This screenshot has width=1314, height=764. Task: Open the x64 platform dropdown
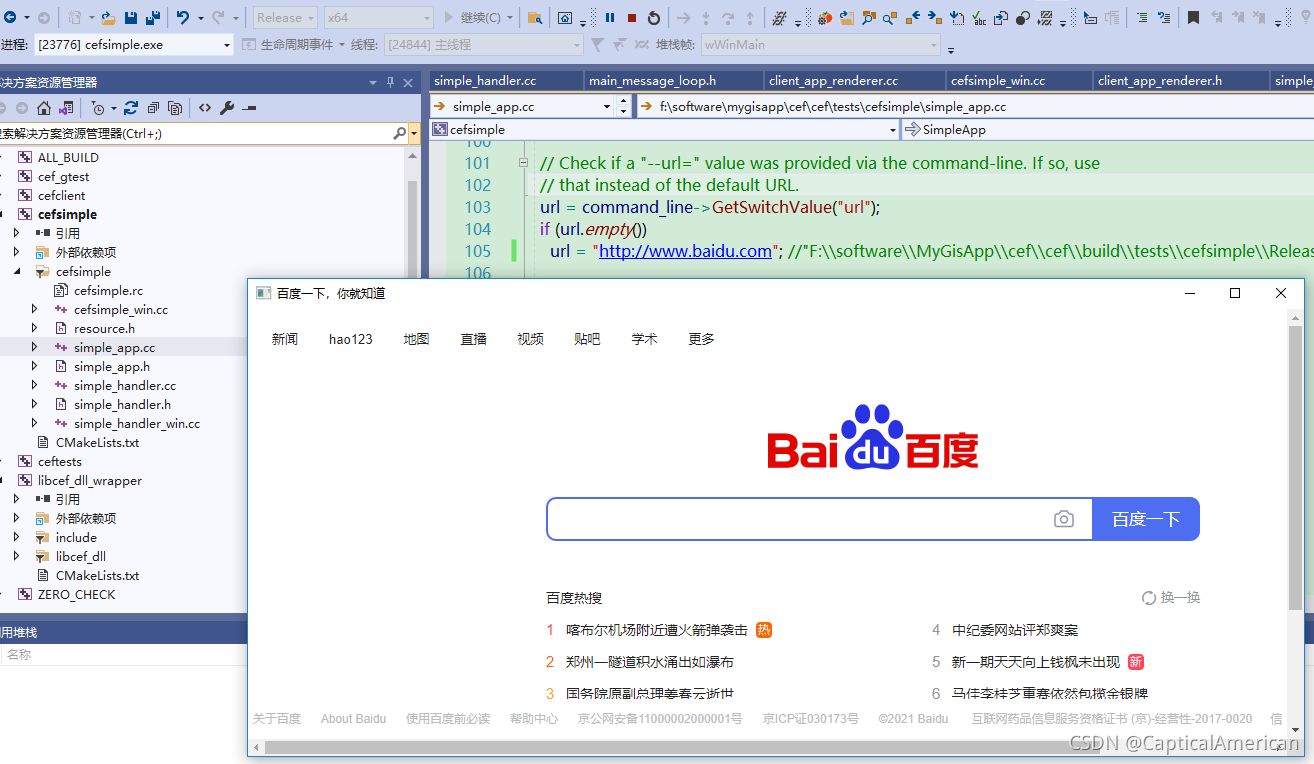tap(379, 17)
